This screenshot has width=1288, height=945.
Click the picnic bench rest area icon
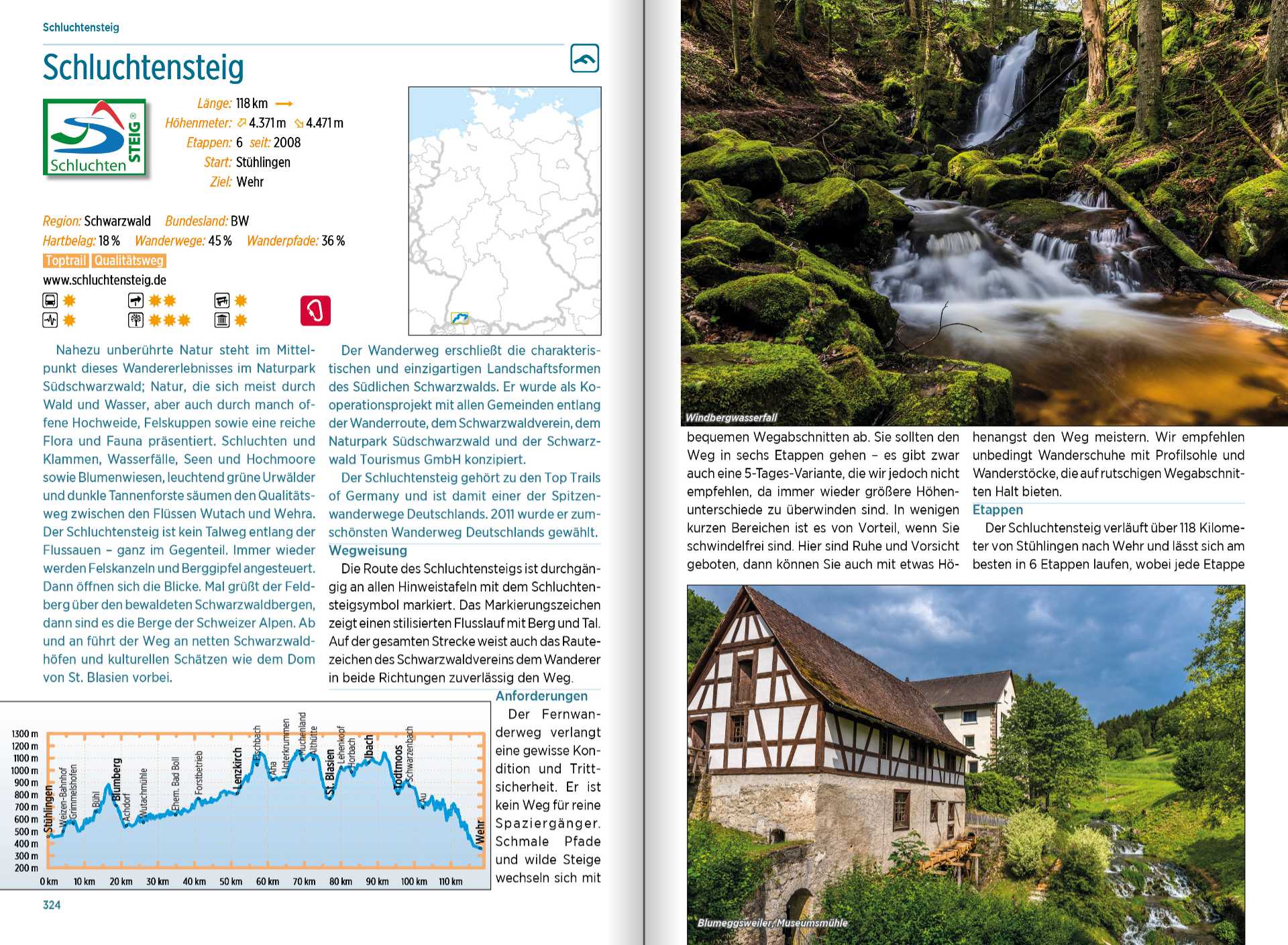click(222, 300)
